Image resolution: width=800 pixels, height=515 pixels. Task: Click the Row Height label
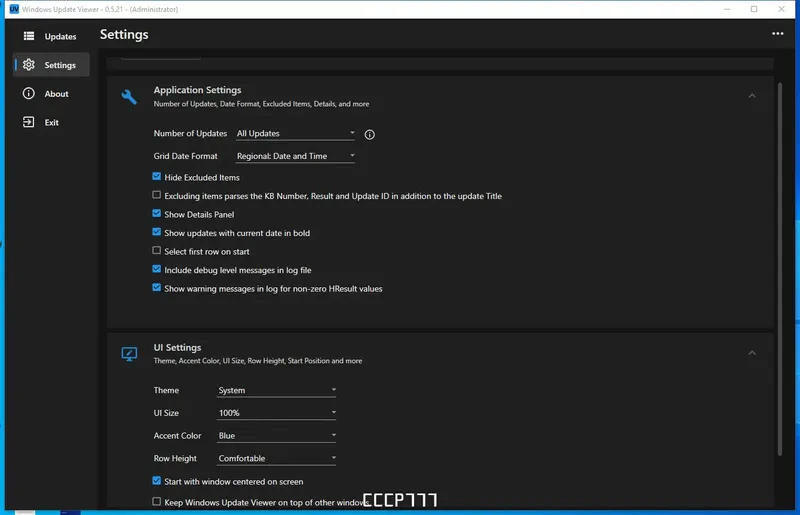[x=175, y=458]
